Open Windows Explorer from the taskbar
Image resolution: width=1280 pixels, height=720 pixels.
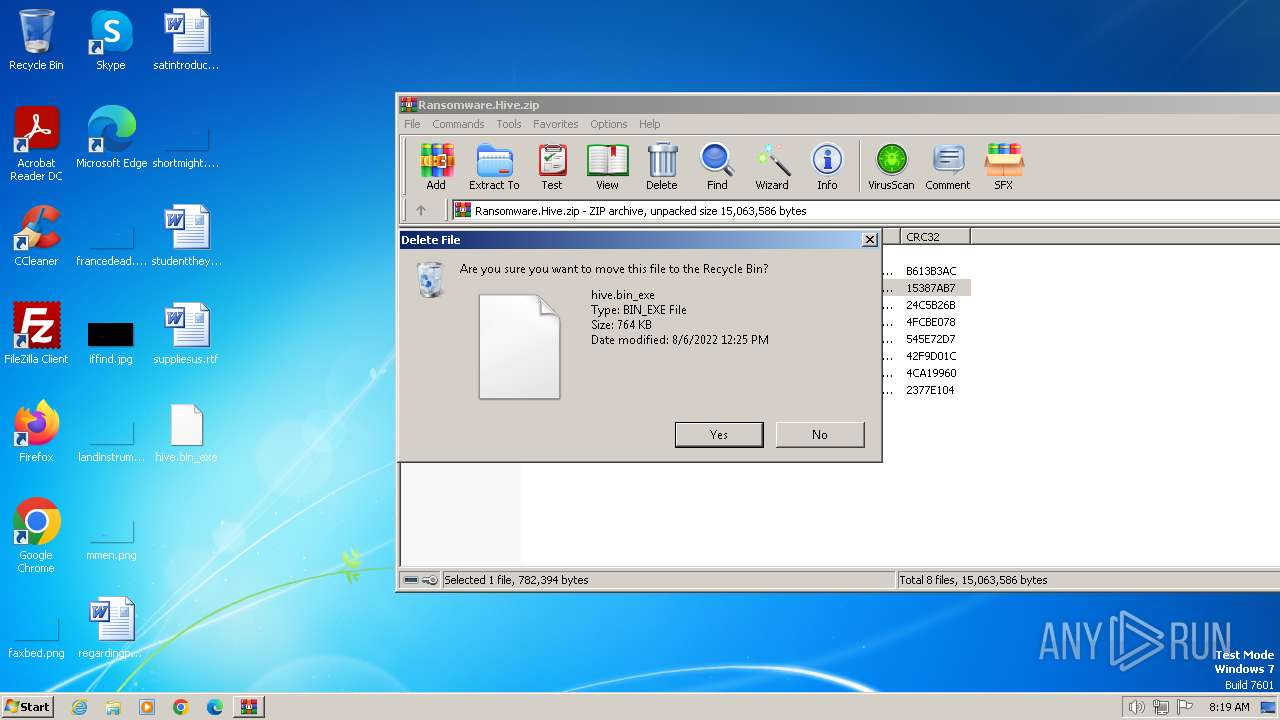pos(113,707)
